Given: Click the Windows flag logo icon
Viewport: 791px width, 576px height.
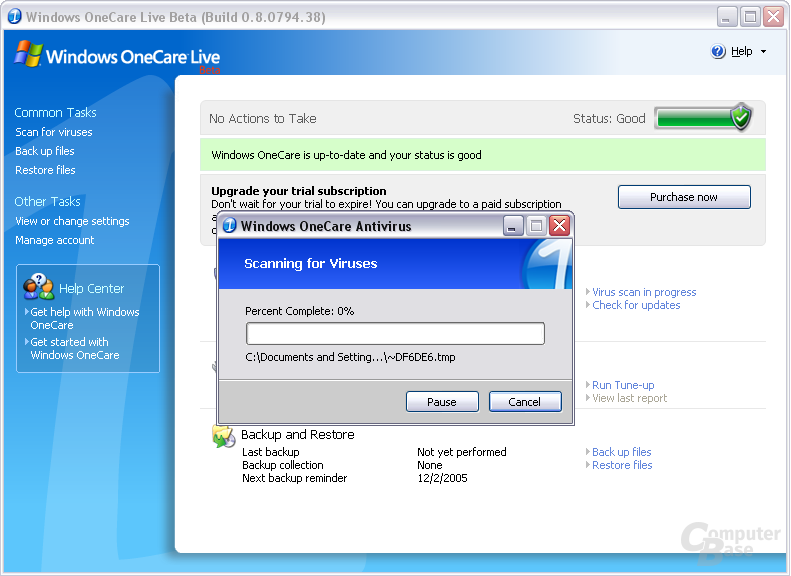Looking at the screenshot, I should [x=28, y=53].
